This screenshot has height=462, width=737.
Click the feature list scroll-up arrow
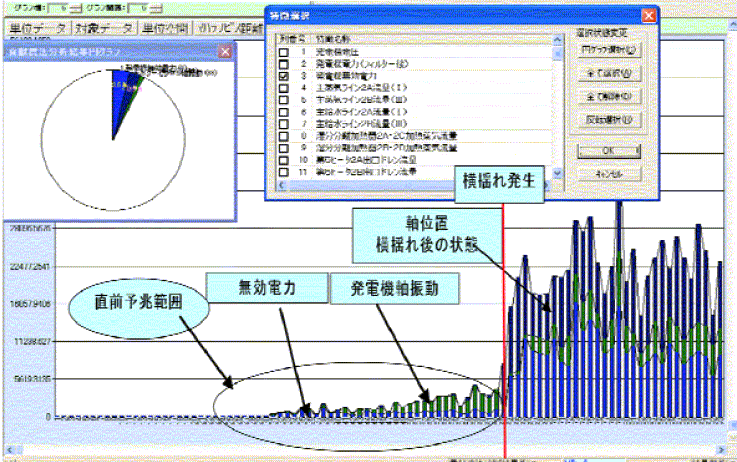tap(557, 40)
